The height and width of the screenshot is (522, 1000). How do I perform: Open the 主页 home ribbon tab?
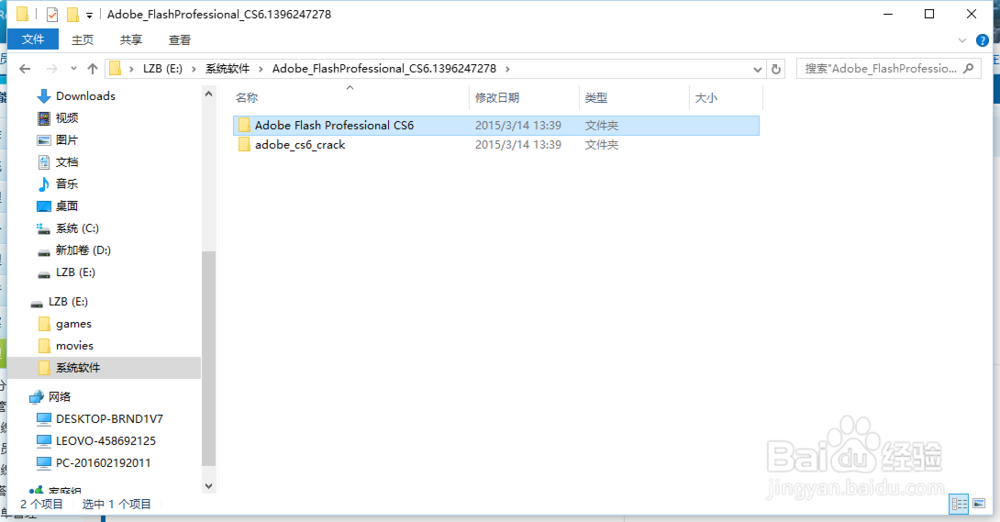point(82,40)
